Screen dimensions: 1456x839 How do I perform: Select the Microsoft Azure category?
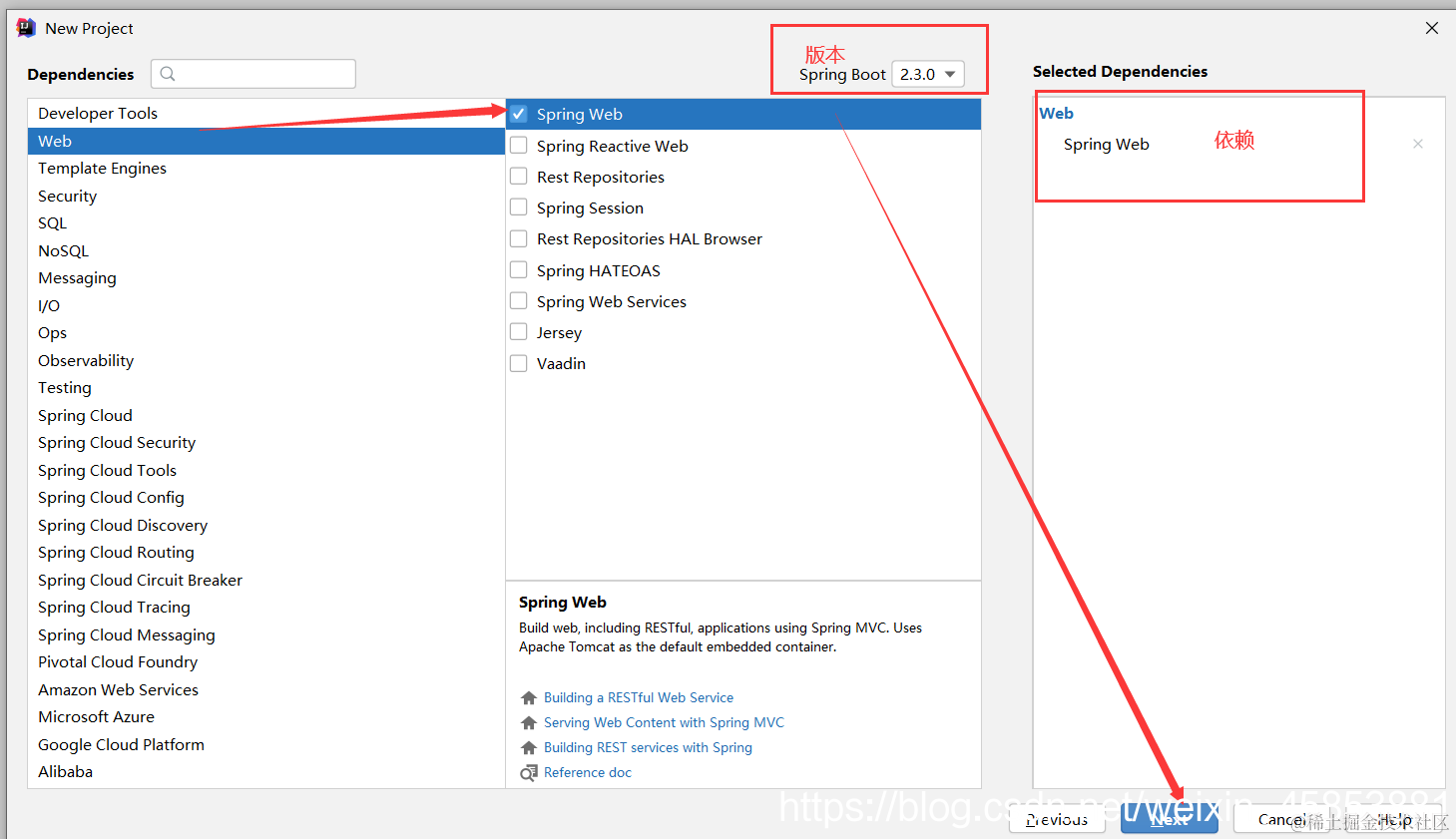[266, 716]
